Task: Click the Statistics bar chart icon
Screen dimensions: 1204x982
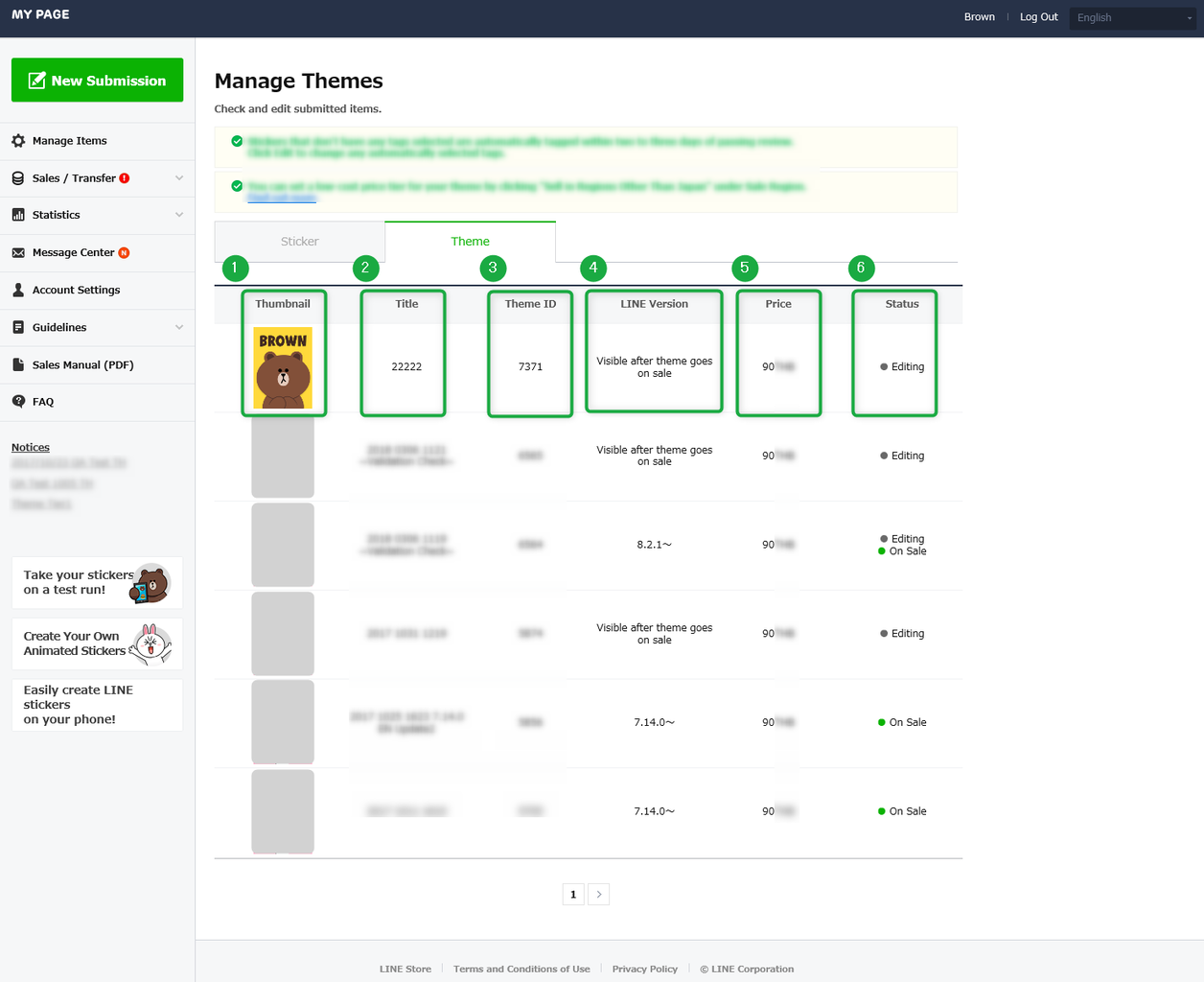Action: 18,215
